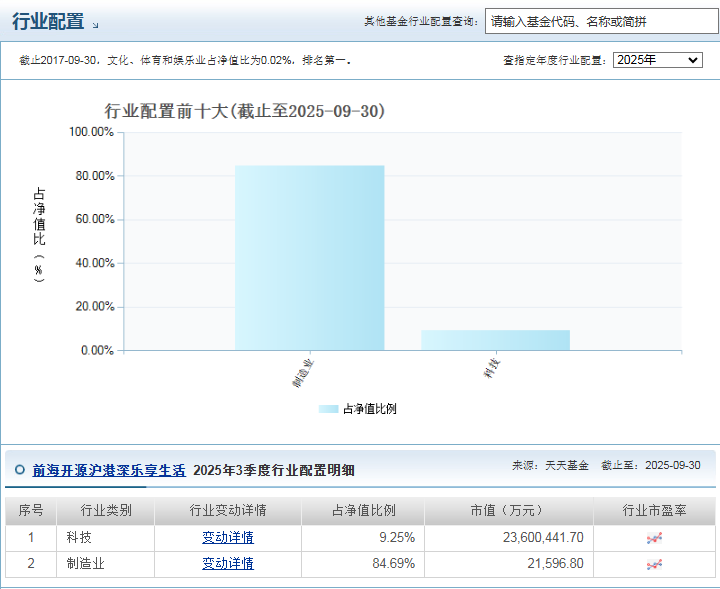This screenshot has width=720, height=589.
Task: Click the 行业变动详情 column header
Action: point(228,510)
